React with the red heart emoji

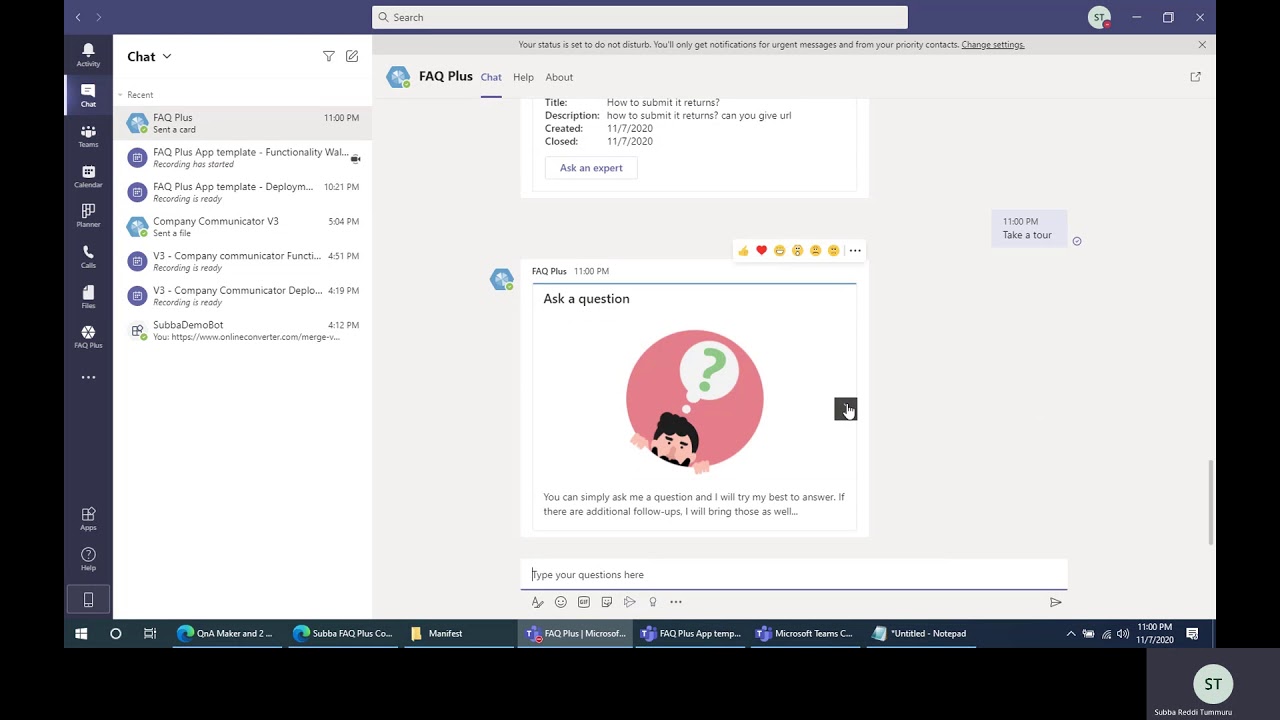tap(761, 251)
